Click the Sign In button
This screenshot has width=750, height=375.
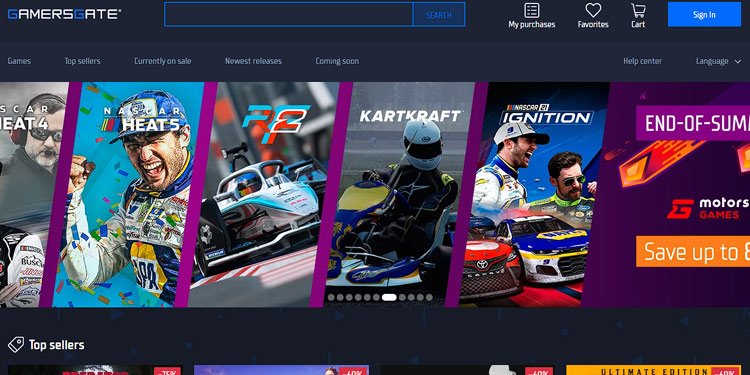pyautogui.click(x=704, y=14)
